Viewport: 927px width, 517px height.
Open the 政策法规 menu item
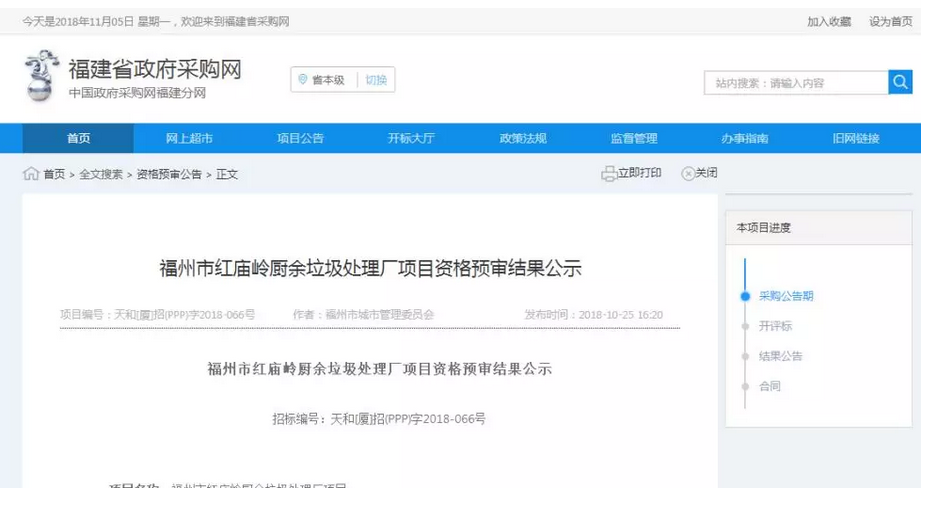(x=523, y=139)
